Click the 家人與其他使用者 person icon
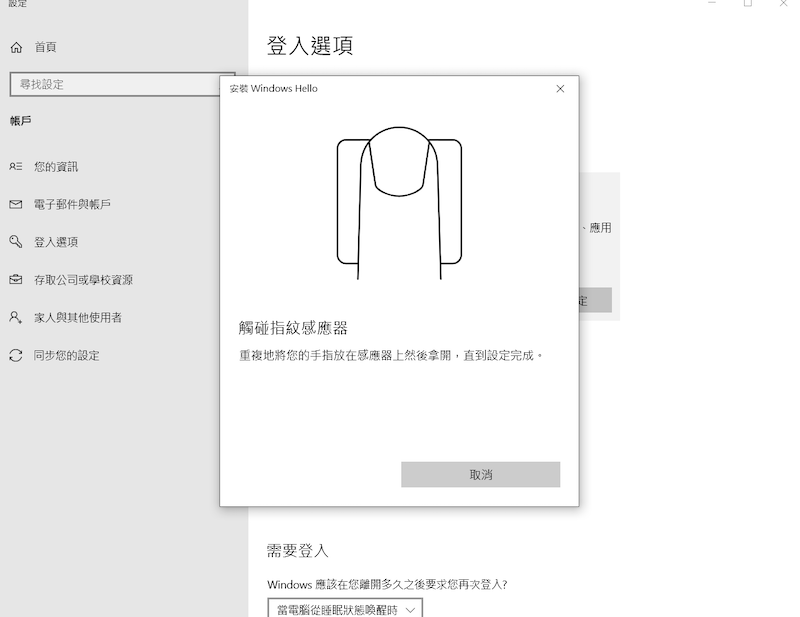The width and height of the screenshot is (800, 617). [x=16, y=317]
